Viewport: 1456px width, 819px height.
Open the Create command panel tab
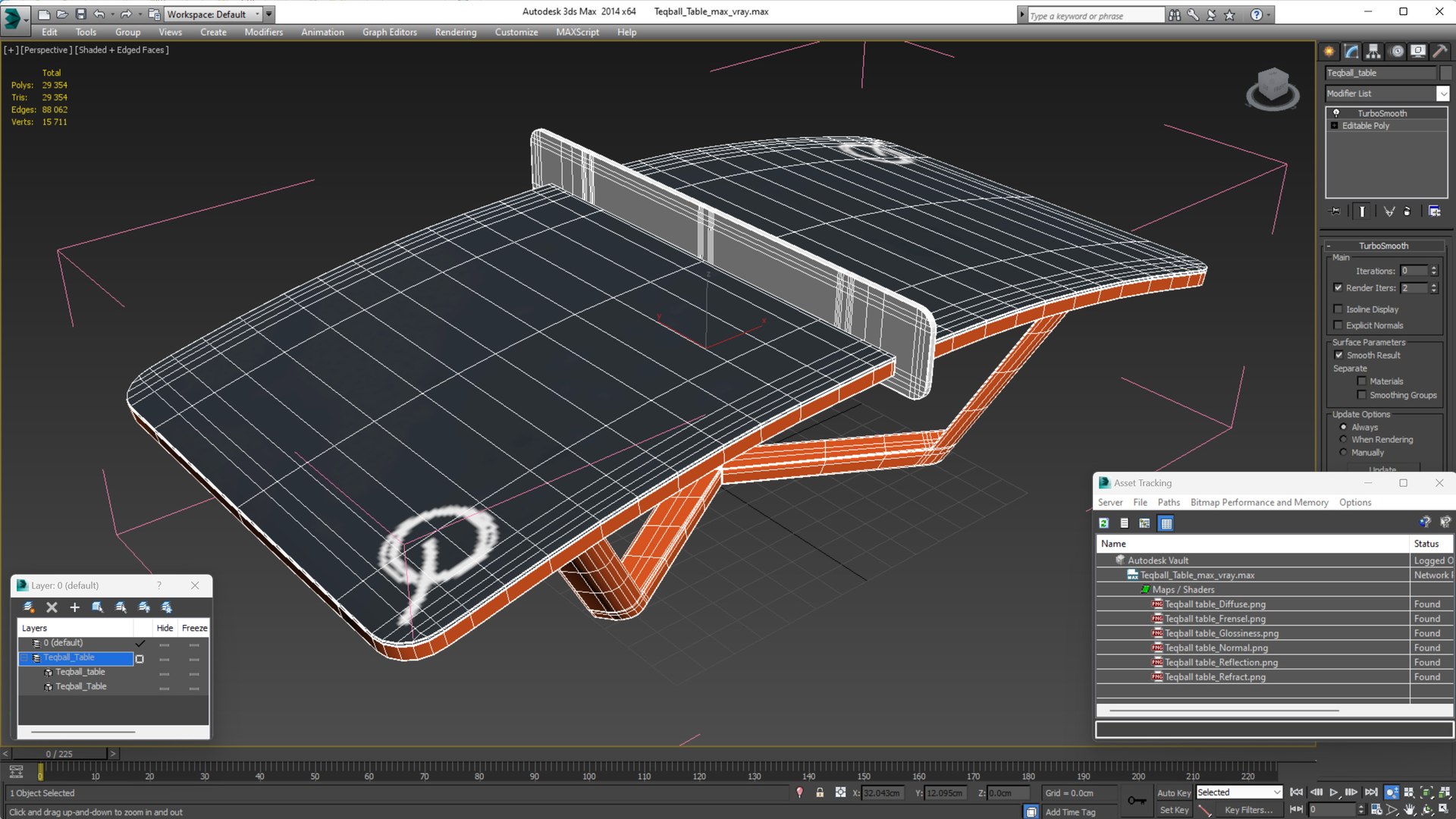pyautogui.click(x=1329, y=52)
